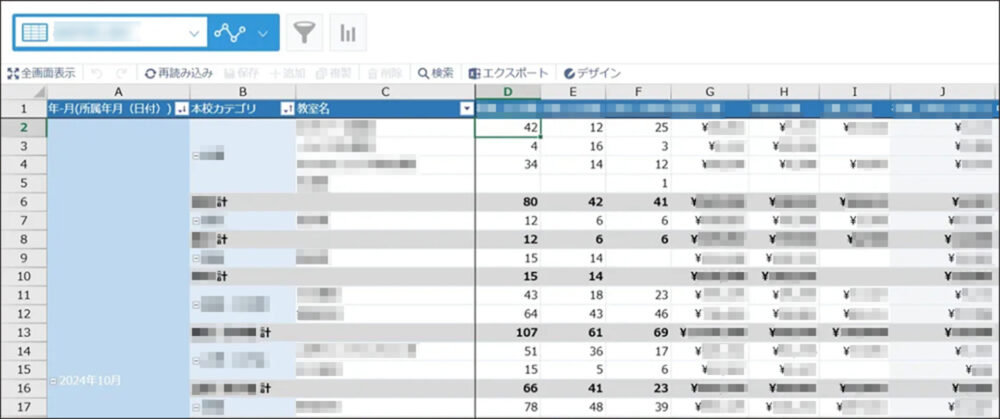Open the table view selector dropdown
The width and height of the screenshot is (1000, 419).
point(110,33)
